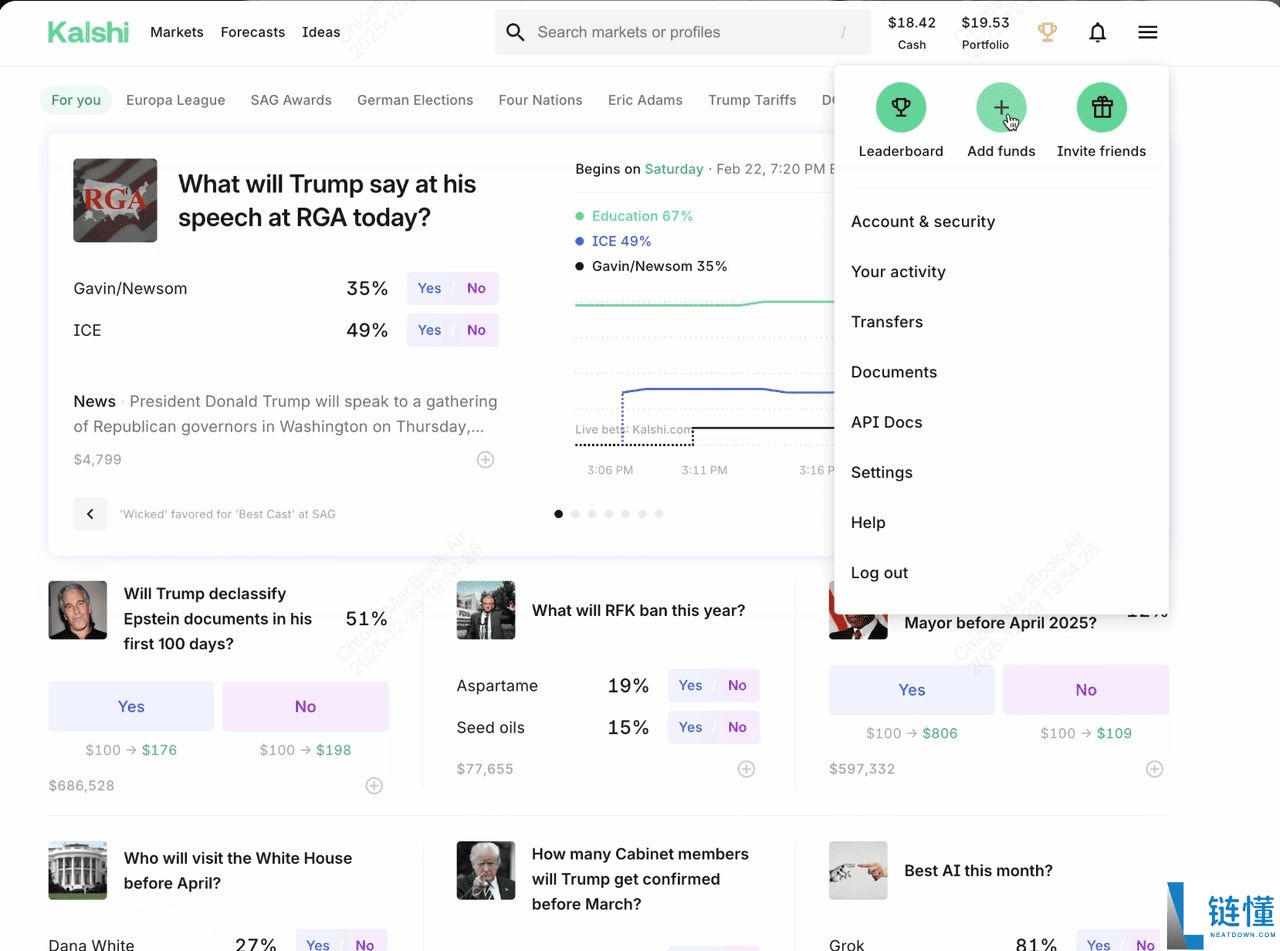This screenshot has width=1280, height=951.
Task: Select the SAG Awards tab
Action: click(291, 100)
